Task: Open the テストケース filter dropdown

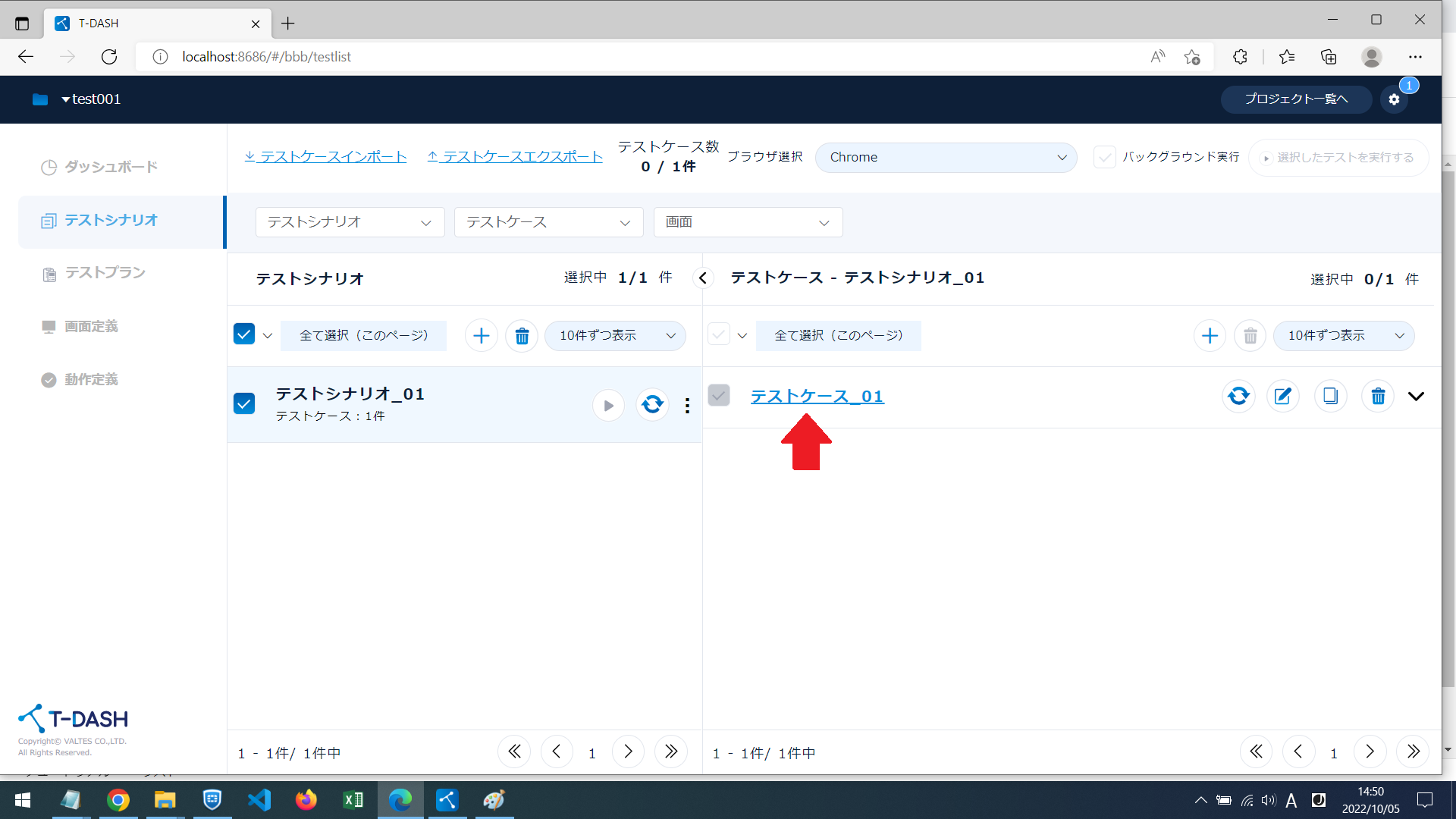Action: tap(548, 222)
